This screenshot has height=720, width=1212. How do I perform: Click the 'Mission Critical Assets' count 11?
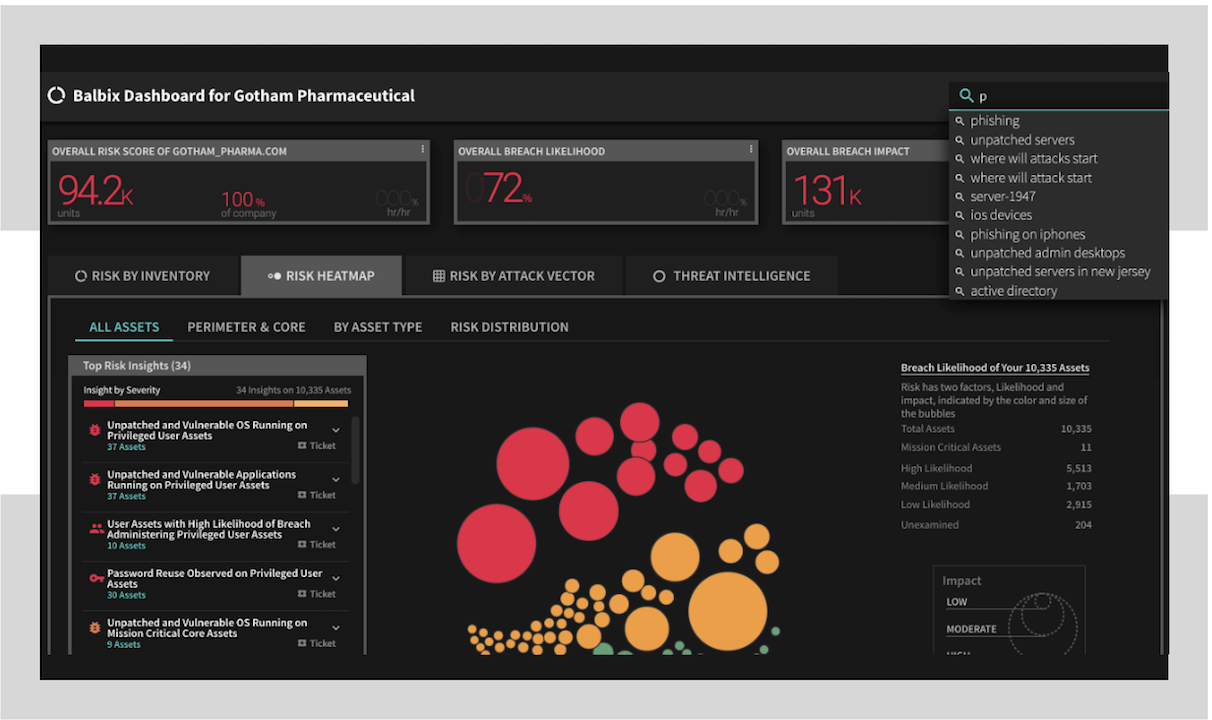[1086, 448]
